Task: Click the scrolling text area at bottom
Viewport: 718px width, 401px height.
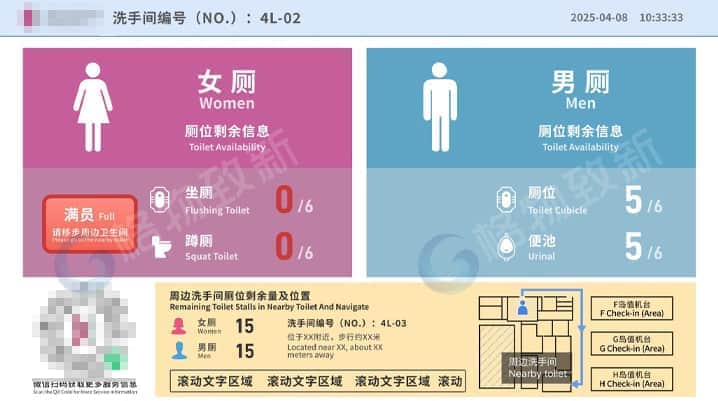Action: [x=318, y=381]
